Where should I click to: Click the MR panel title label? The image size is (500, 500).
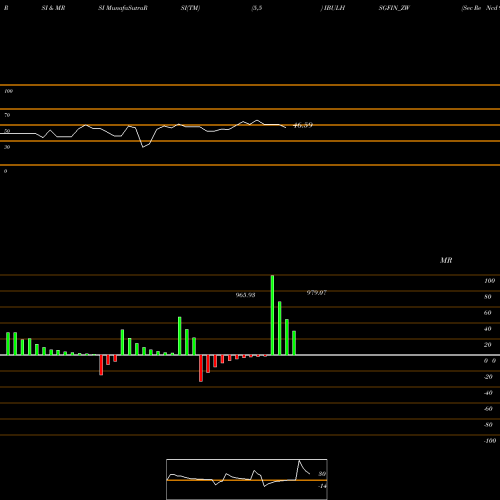pyautogui.click(x=446, y=260)
